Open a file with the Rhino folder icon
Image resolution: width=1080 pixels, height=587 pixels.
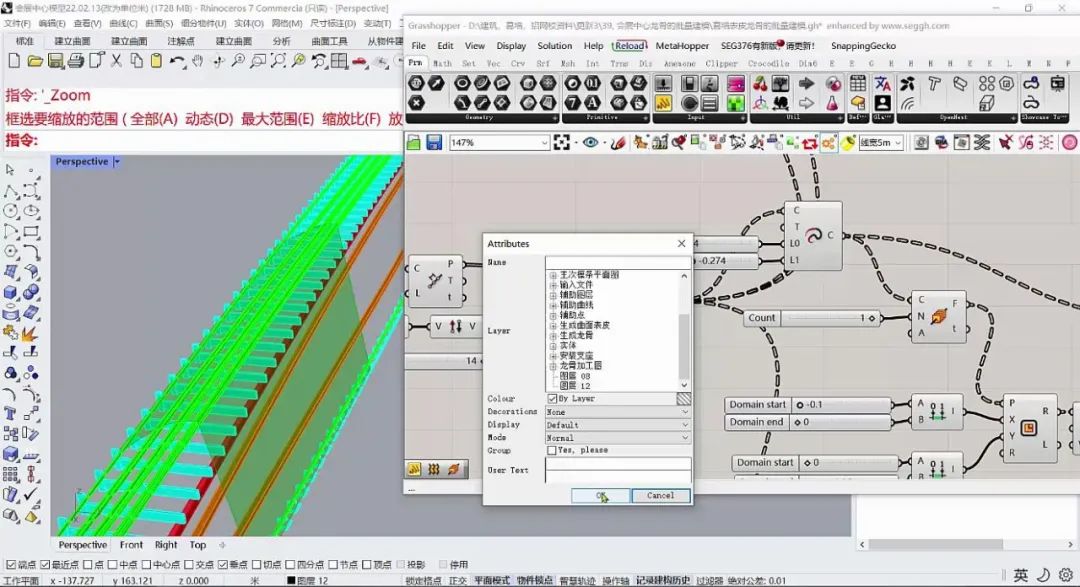(34, 61)
